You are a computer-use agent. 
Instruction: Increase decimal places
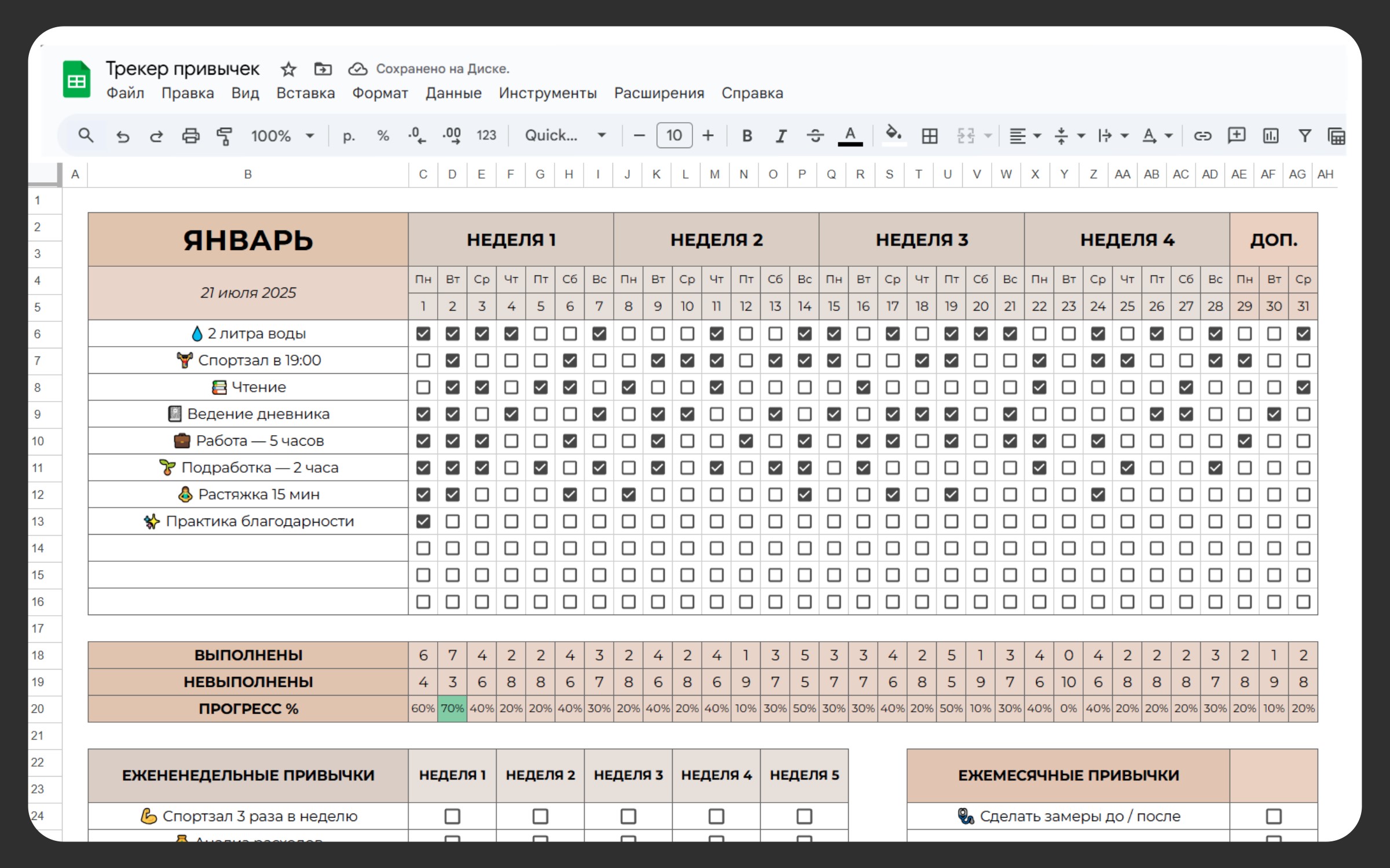pyautogui.click(x=452, y=136)
